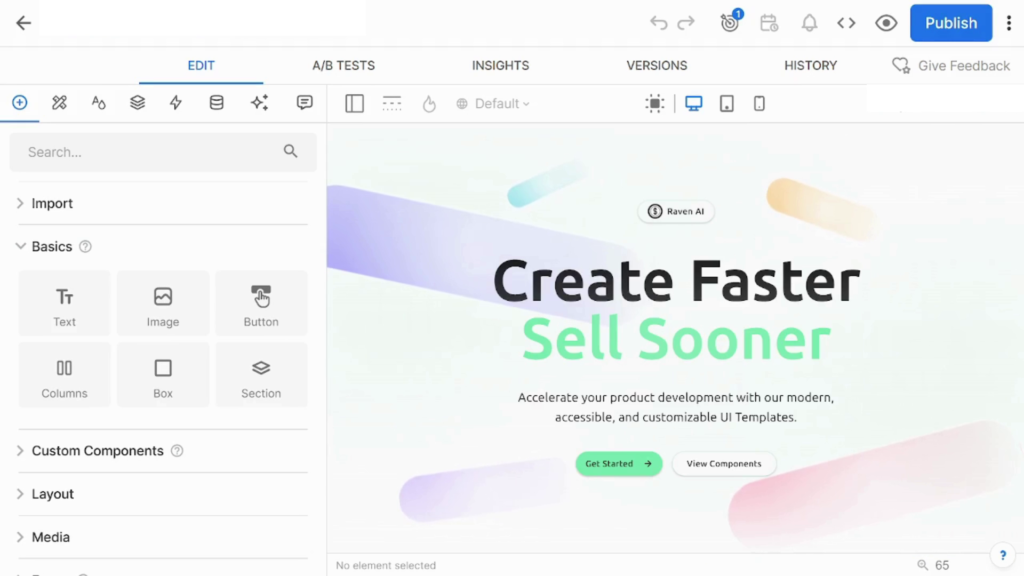Screen dimensions: 1024x576
Task: Click the component Search field
Action: pyautogui.click(x=150, y=152)
